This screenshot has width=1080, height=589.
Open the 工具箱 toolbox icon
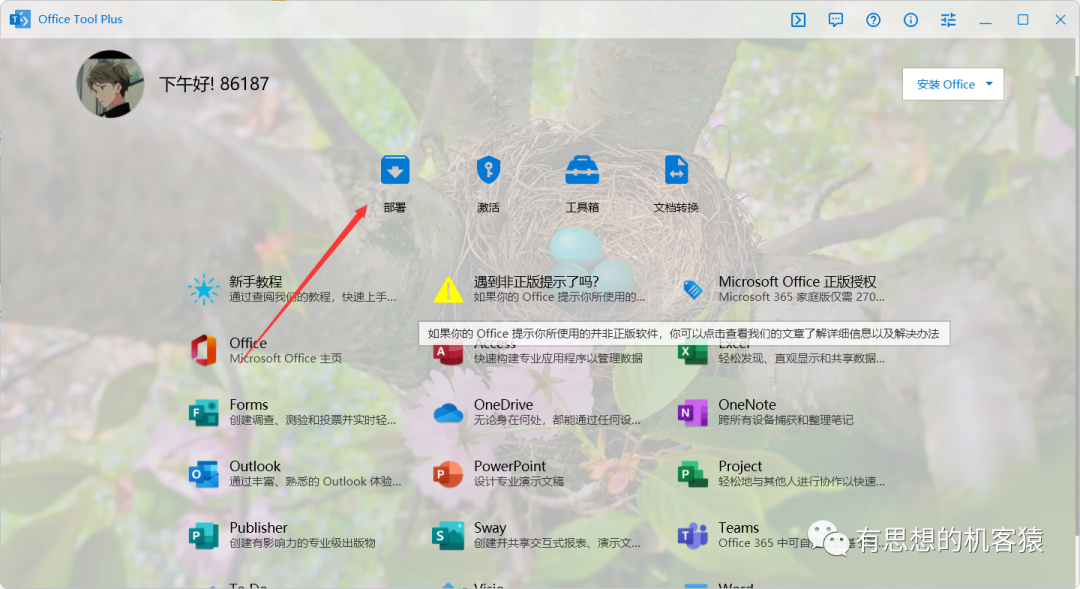[x=582, y=170]
